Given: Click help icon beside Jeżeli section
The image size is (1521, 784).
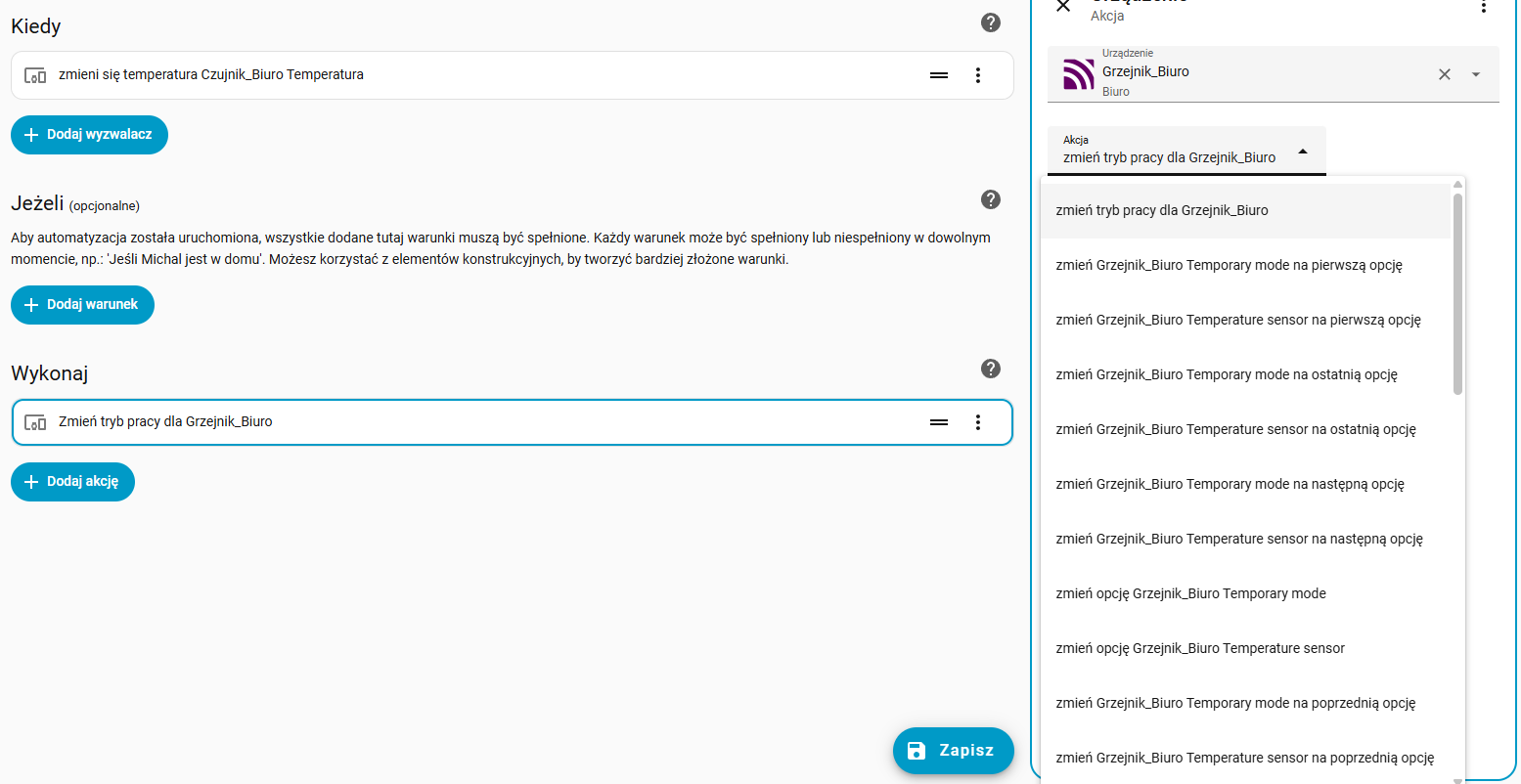Looking at the screenshot, I should [x=991, y=199].
